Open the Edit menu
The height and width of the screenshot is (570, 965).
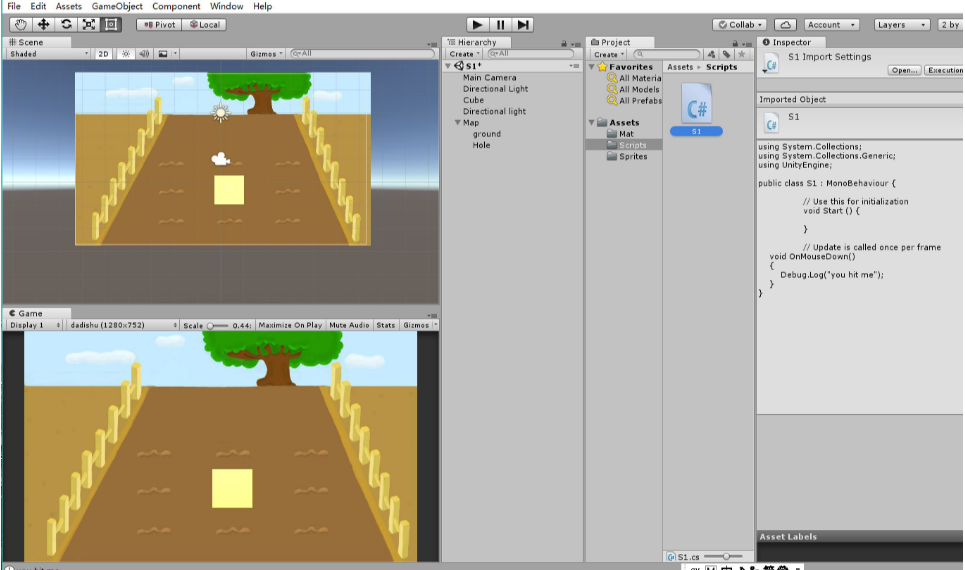pyautogui.click(x=38, y=6)
